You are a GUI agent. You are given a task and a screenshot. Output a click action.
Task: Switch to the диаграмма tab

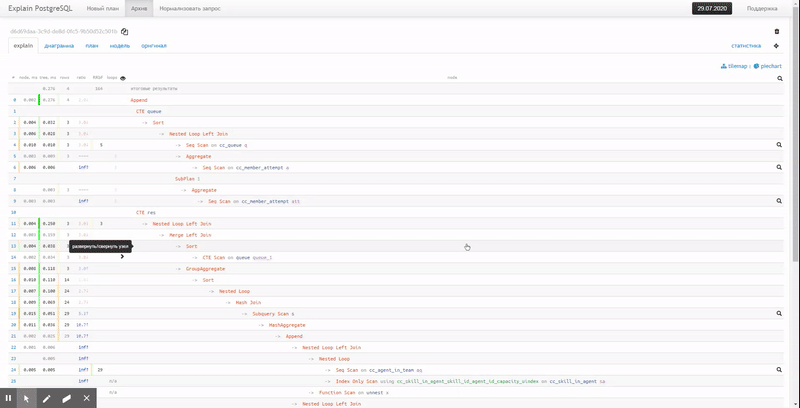click(59, 46)
